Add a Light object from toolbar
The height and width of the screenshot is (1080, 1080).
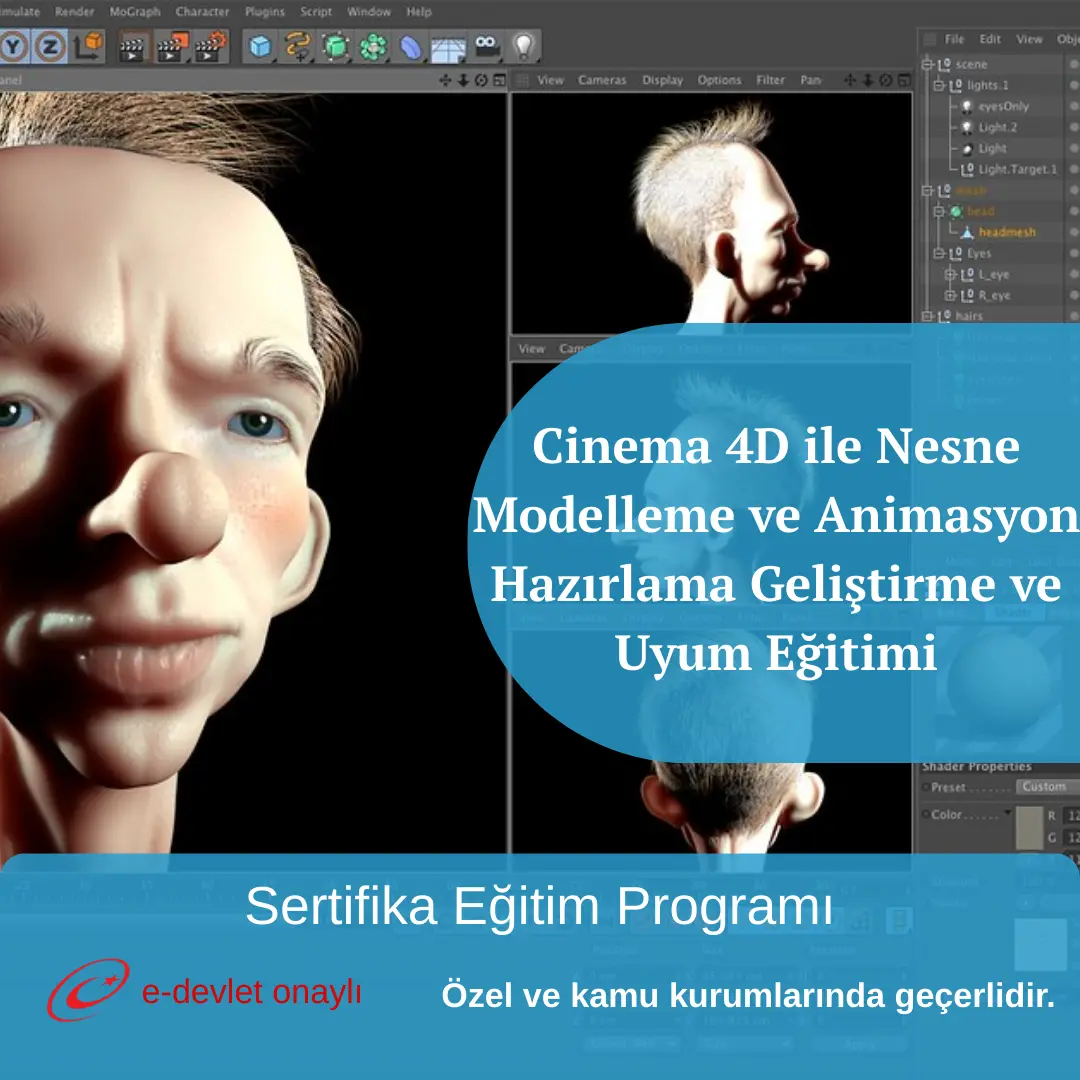[x=524, y=47]
